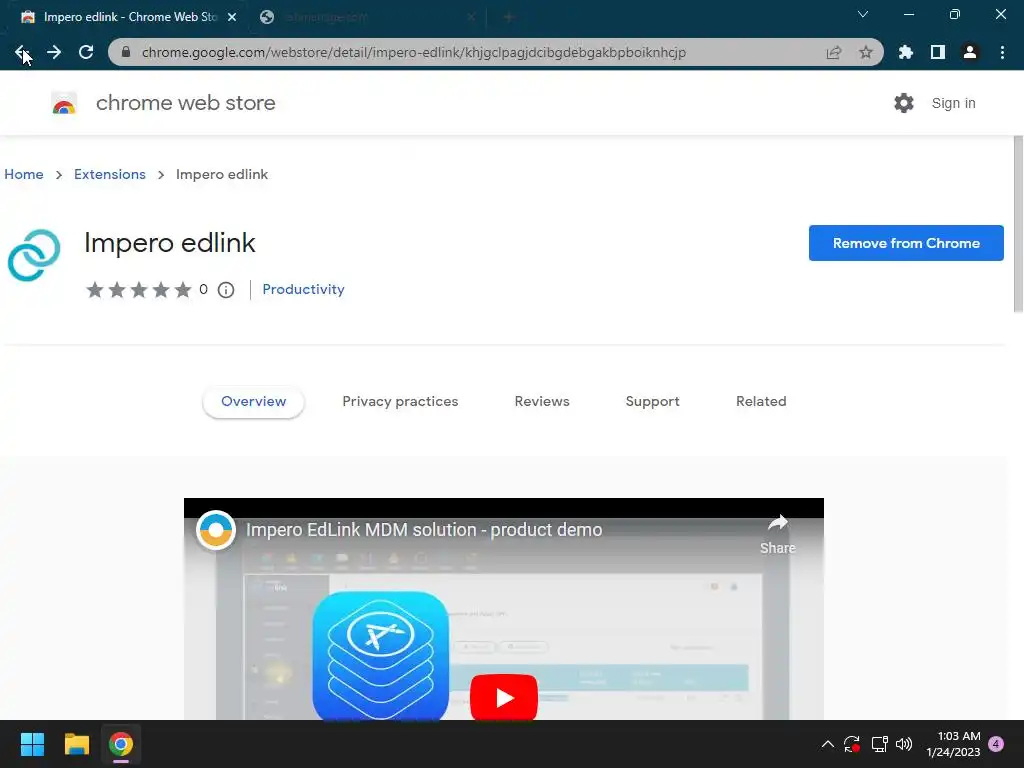The width and height of the screenshot is (1024, 768).
Task: Click the Chrome Web Store logo
Action: 64,103
